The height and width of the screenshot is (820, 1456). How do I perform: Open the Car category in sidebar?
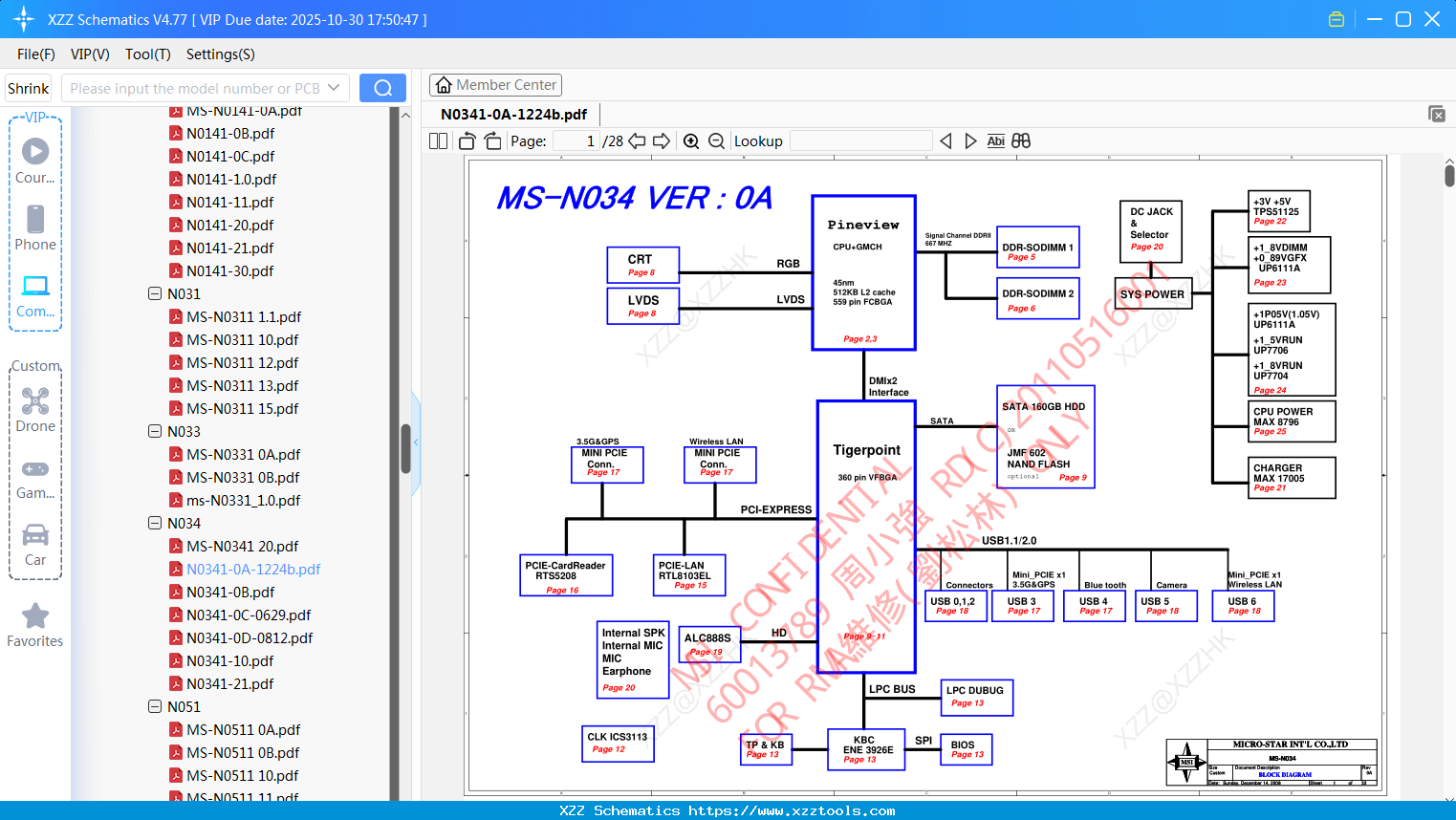[35, 545]
